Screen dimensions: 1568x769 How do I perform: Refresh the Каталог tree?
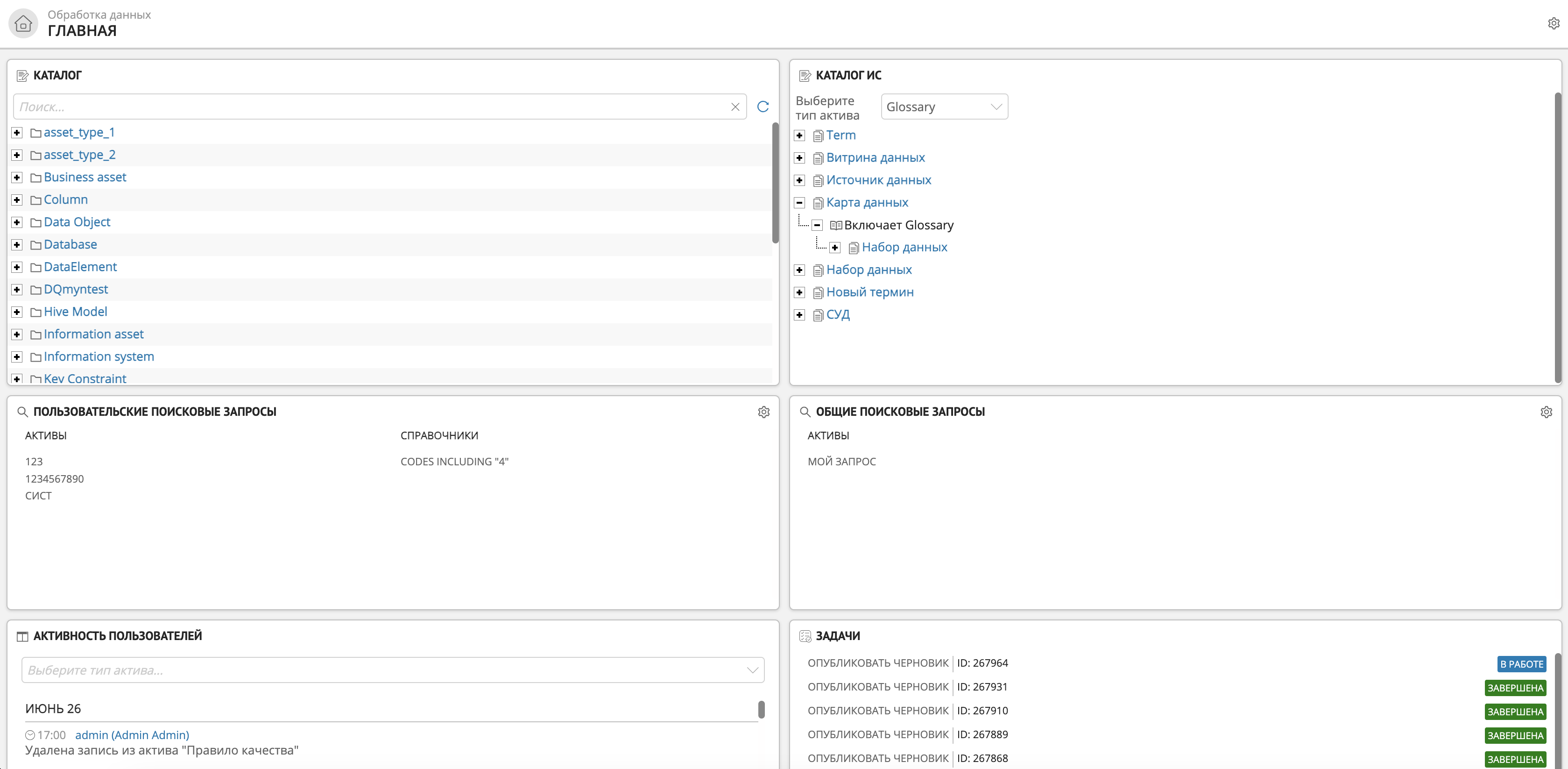pos(763,107)
